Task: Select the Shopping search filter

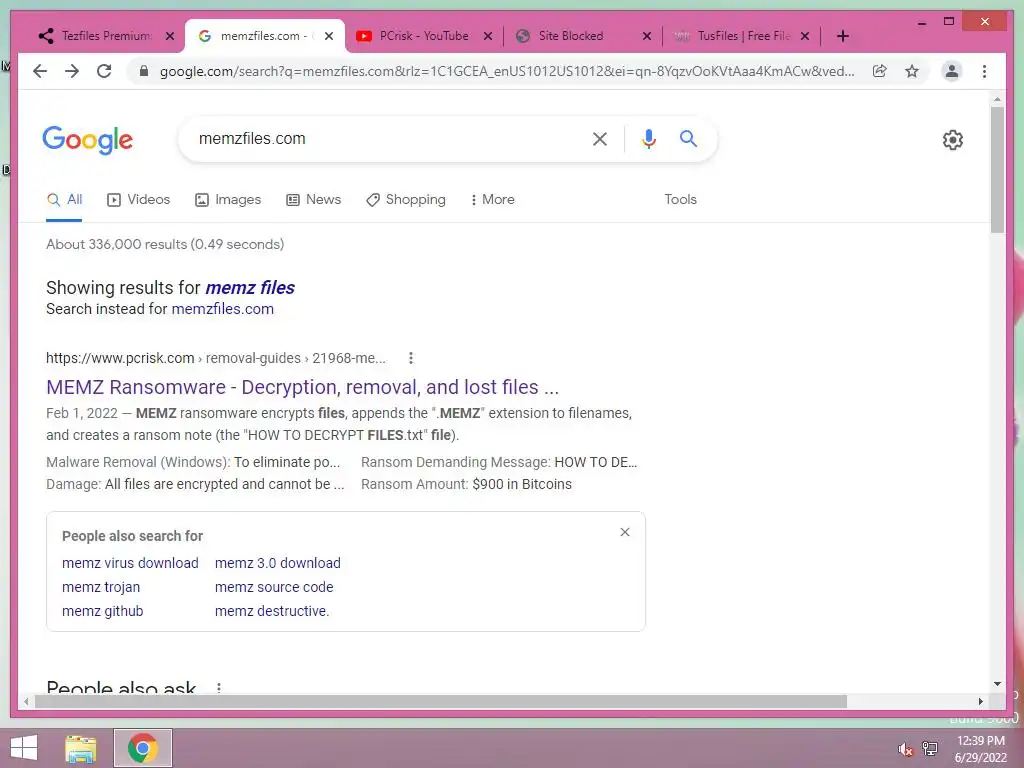Action: (406, 200)
